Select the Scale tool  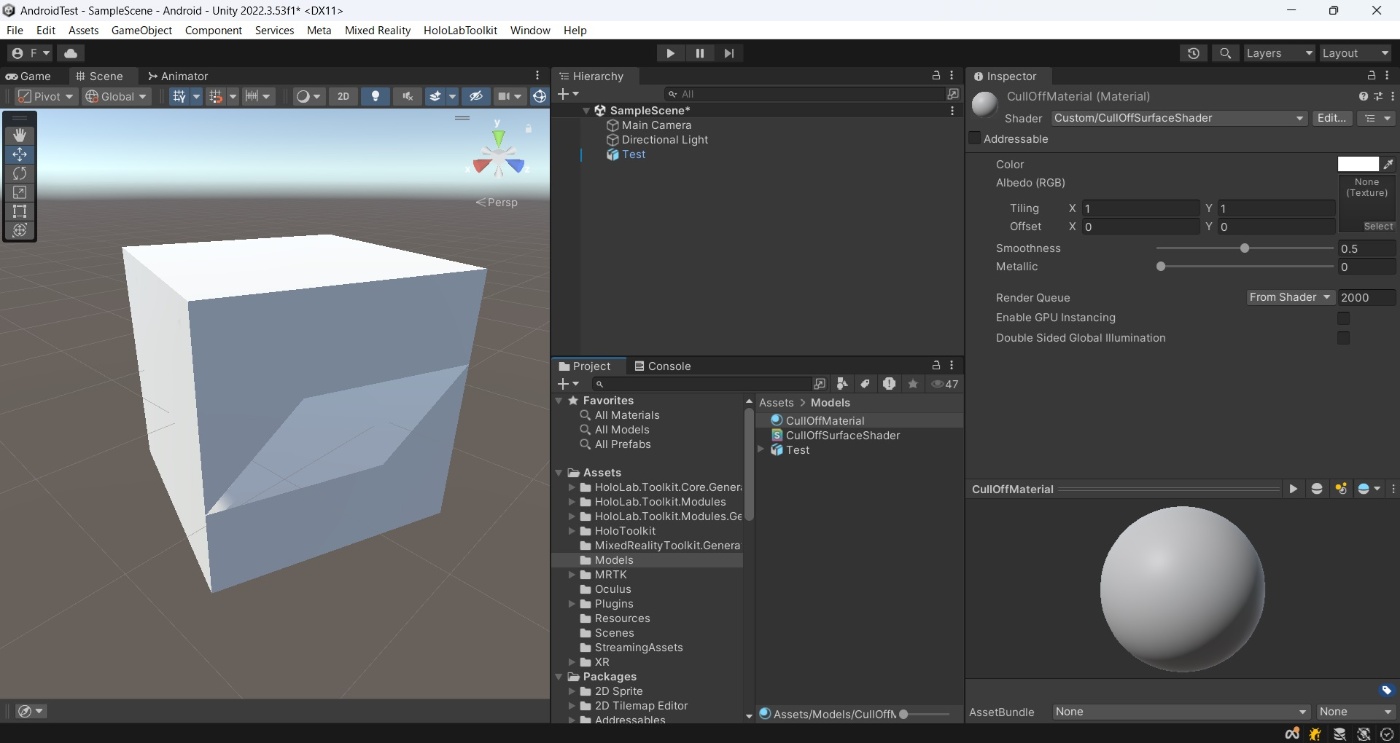19,192
